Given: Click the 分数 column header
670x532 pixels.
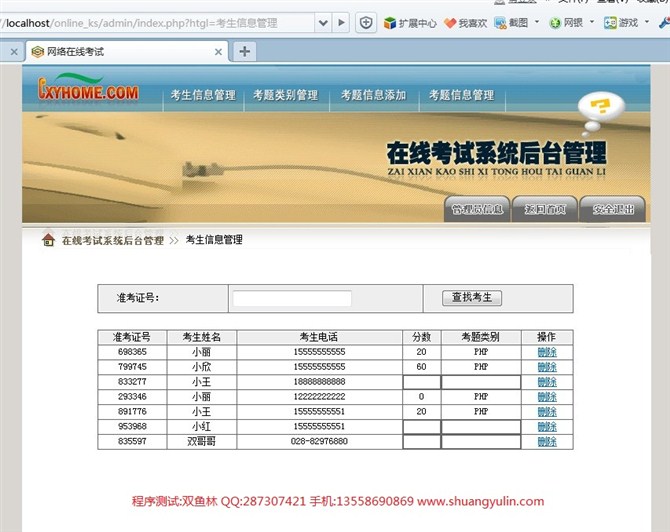Looking at the screenshot, I should (x=421, y=337).
